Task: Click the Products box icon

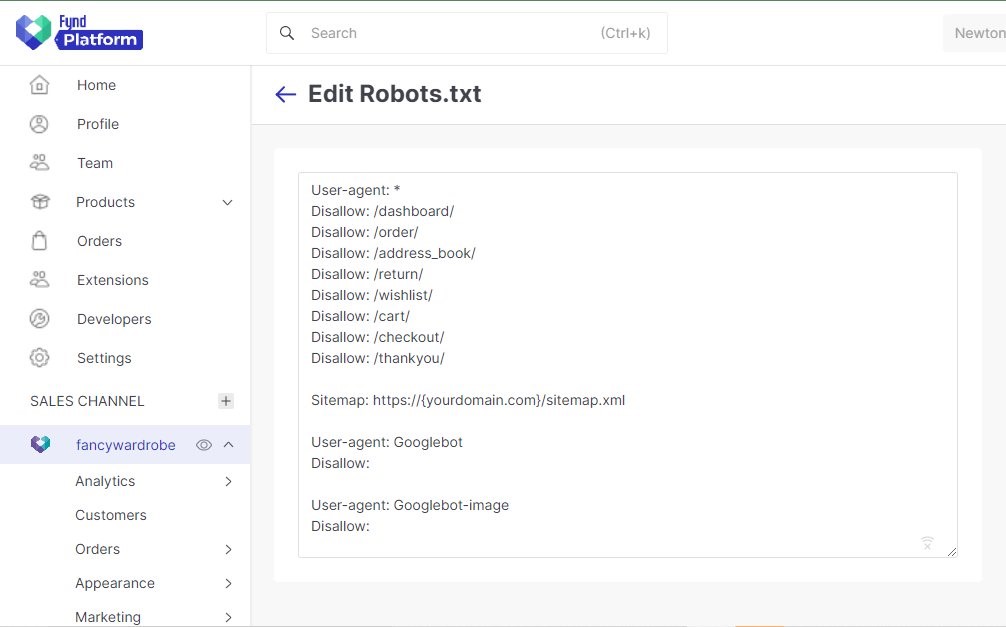Action: [x=39, y=202]
